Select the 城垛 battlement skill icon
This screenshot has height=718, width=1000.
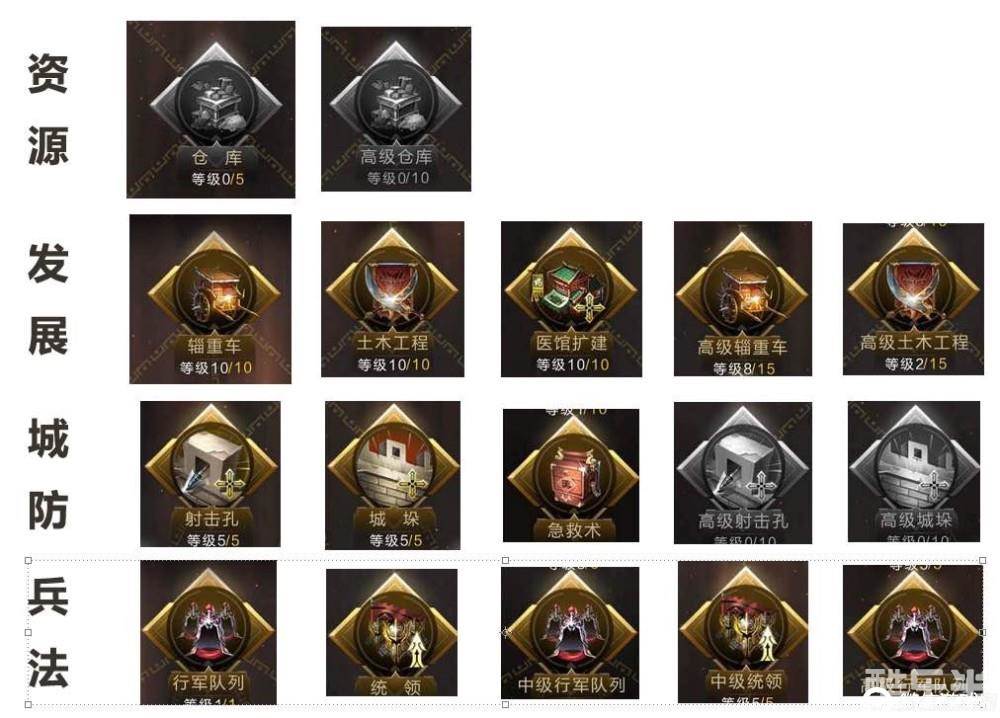pyautogui.click(x=393, y=475)
